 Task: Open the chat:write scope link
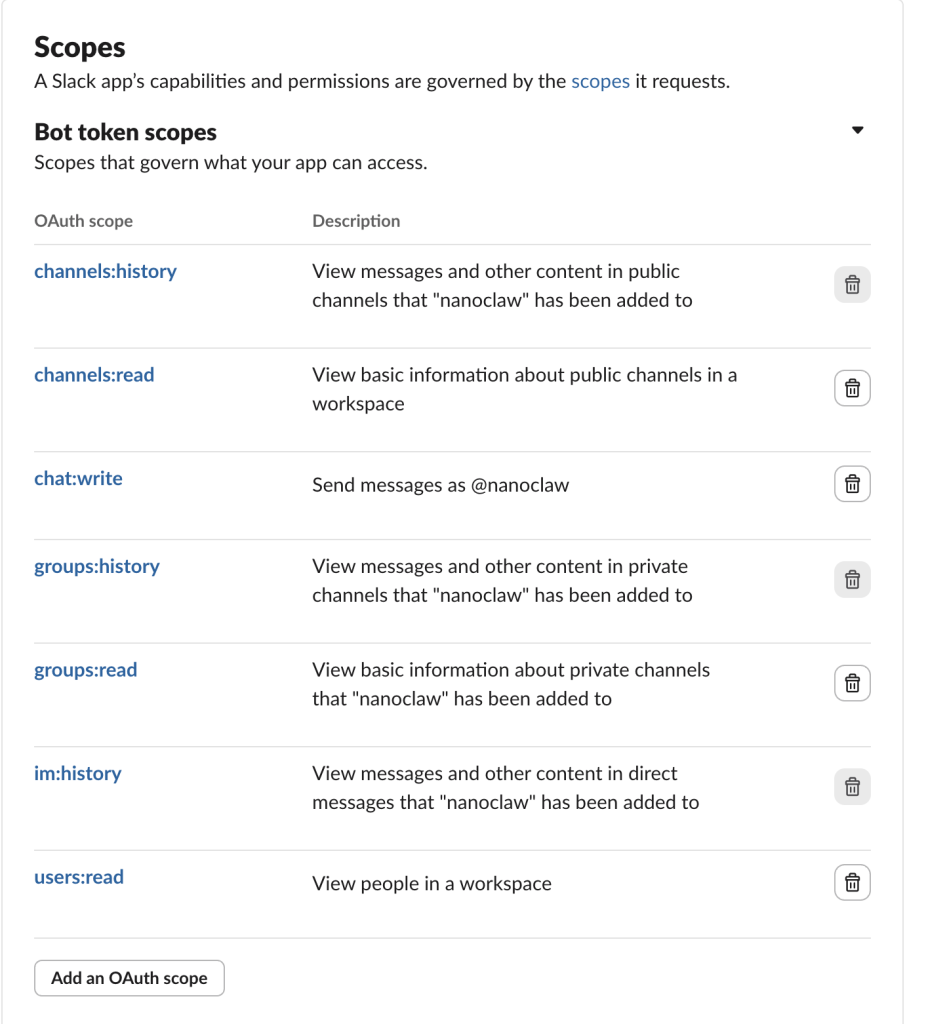78,478
